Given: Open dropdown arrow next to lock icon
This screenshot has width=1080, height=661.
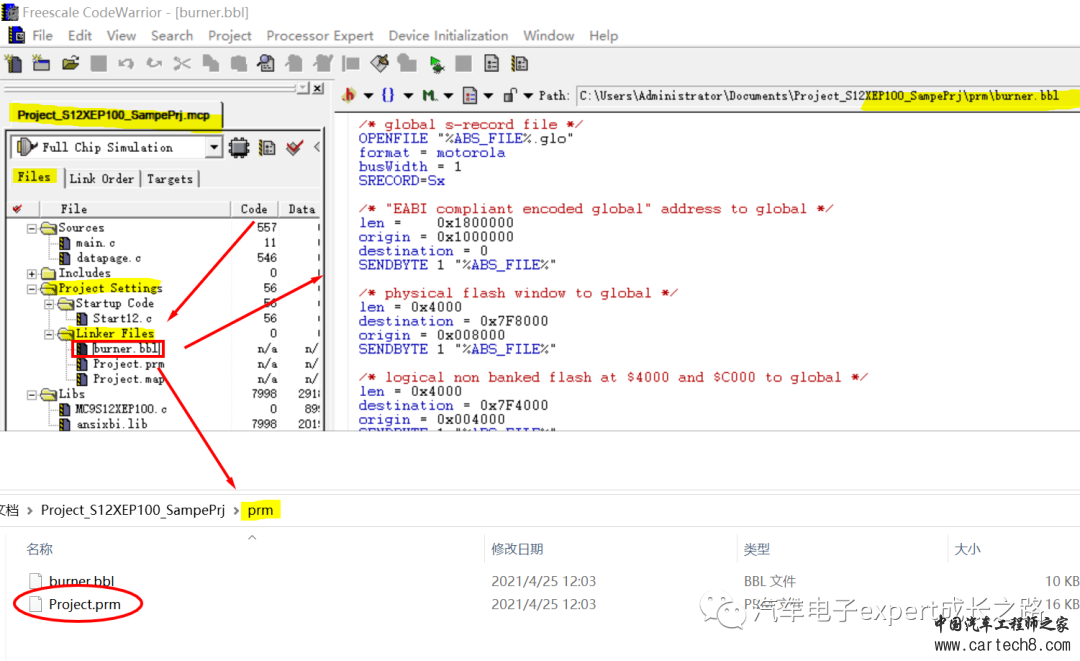Looking at the screenshot, I should point(528,96).
